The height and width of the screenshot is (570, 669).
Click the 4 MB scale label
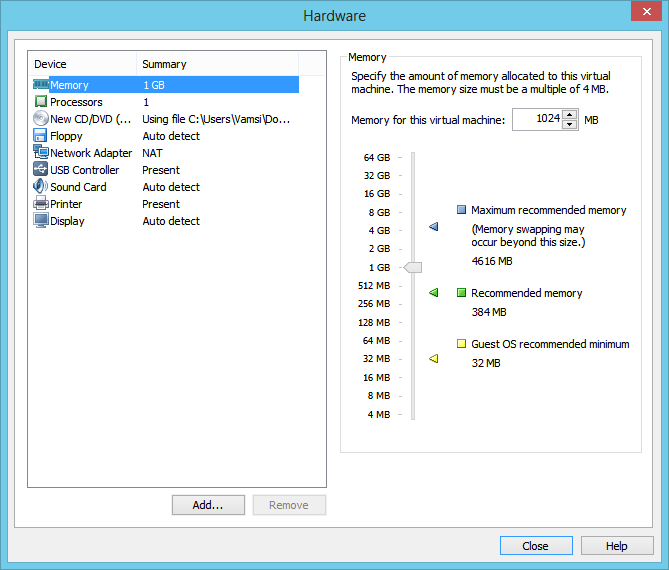click(379, 414)
